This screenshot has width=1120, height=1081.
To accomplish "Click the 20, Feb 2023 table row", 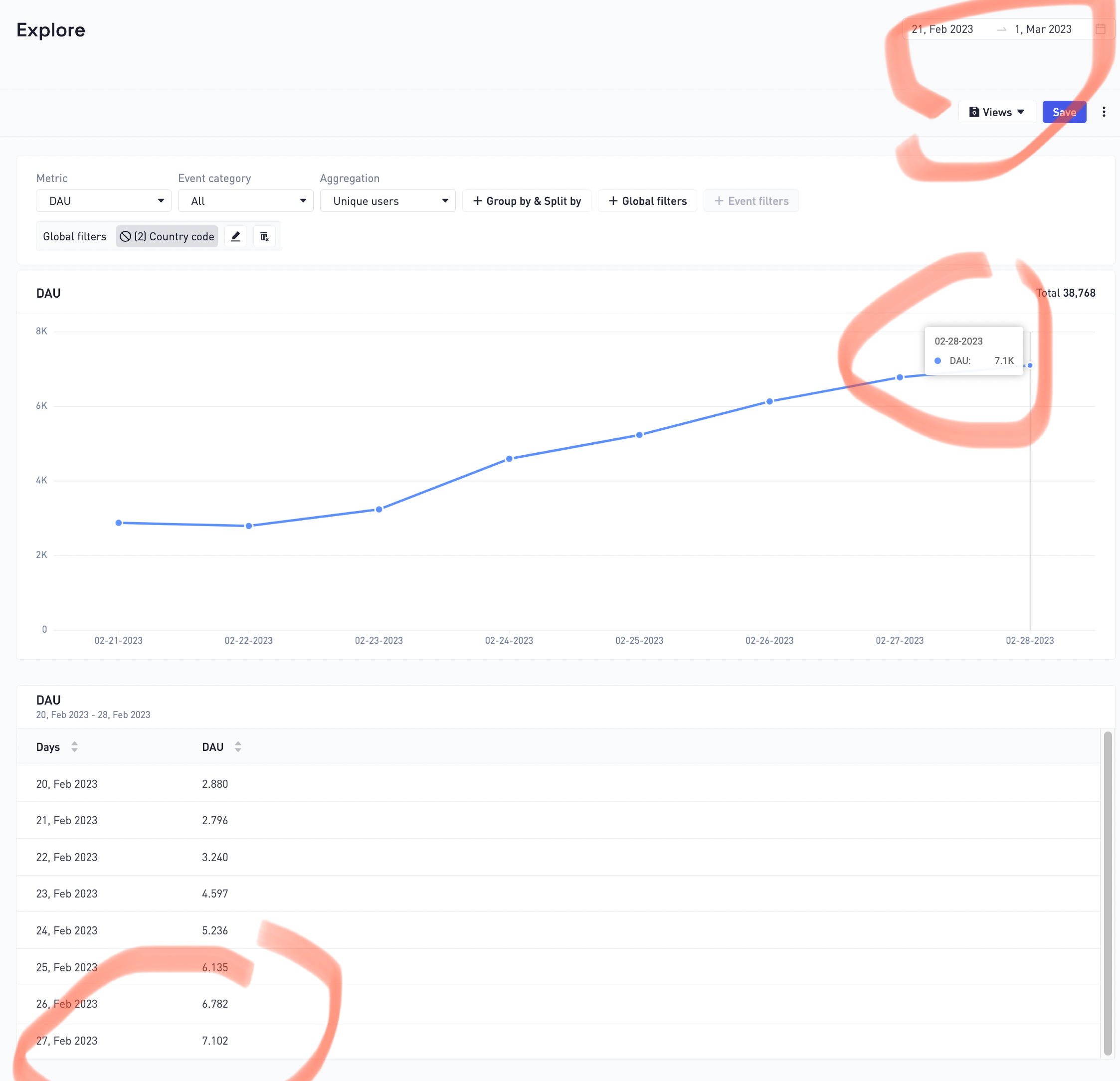I will (559, 783).
